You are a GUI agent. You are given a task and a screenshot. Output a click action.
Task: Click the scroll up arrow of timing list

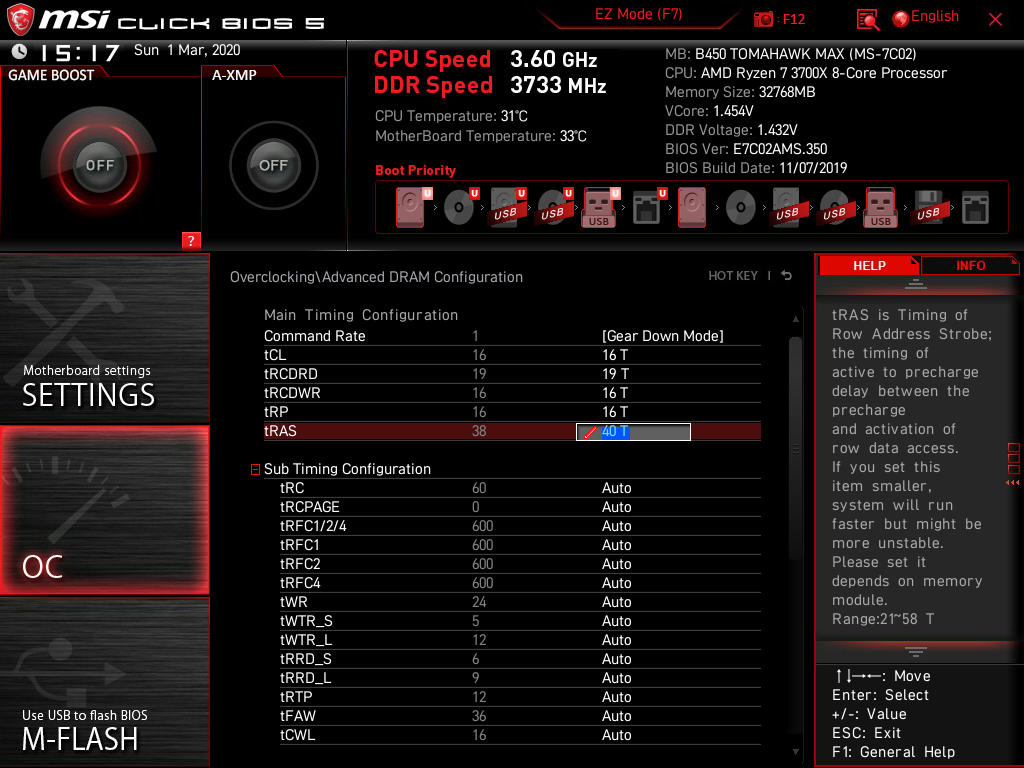(x=795, y=319)
